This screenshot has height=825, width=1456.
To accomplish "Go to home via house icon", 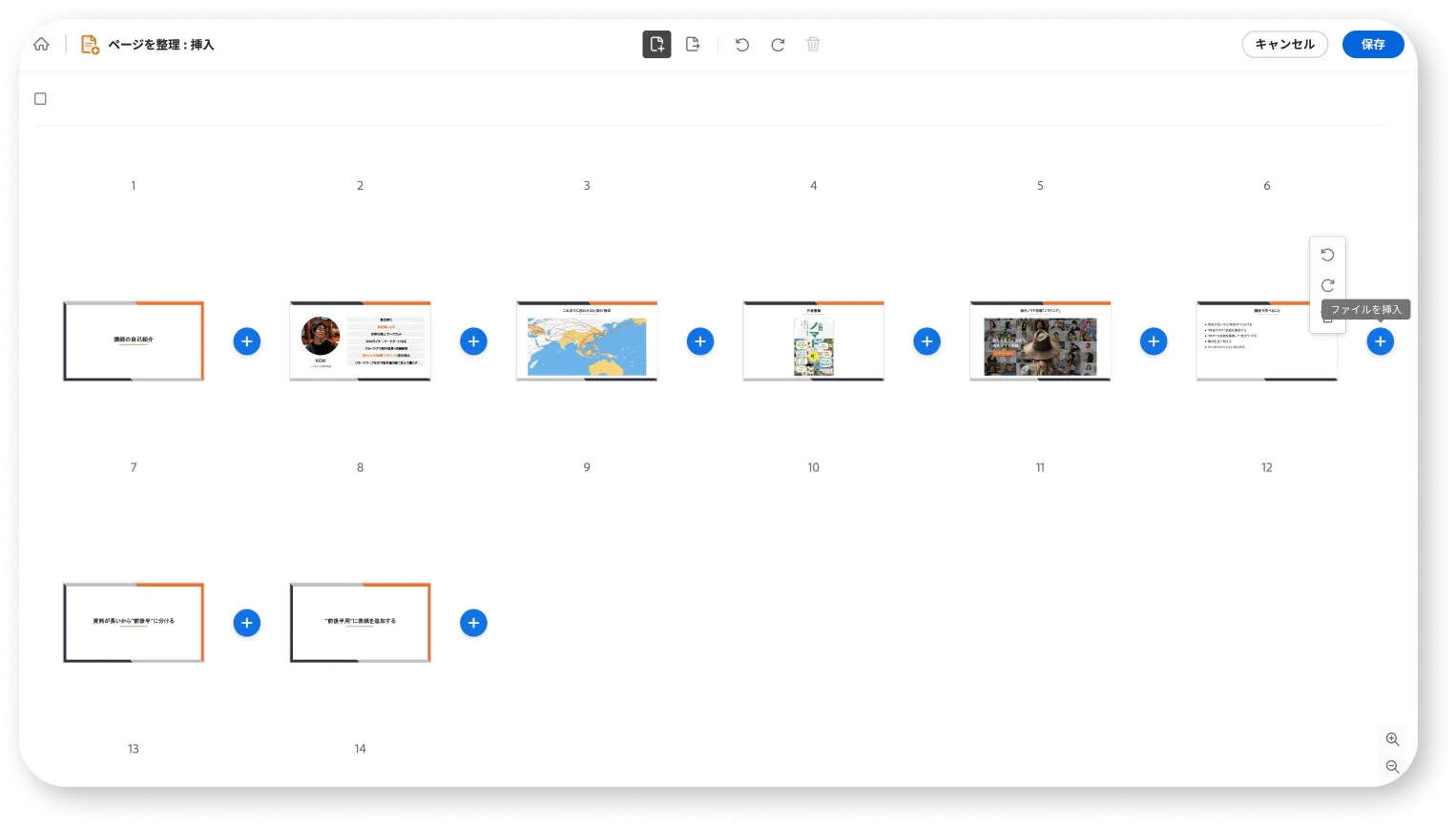I will [x=41, y=44].
